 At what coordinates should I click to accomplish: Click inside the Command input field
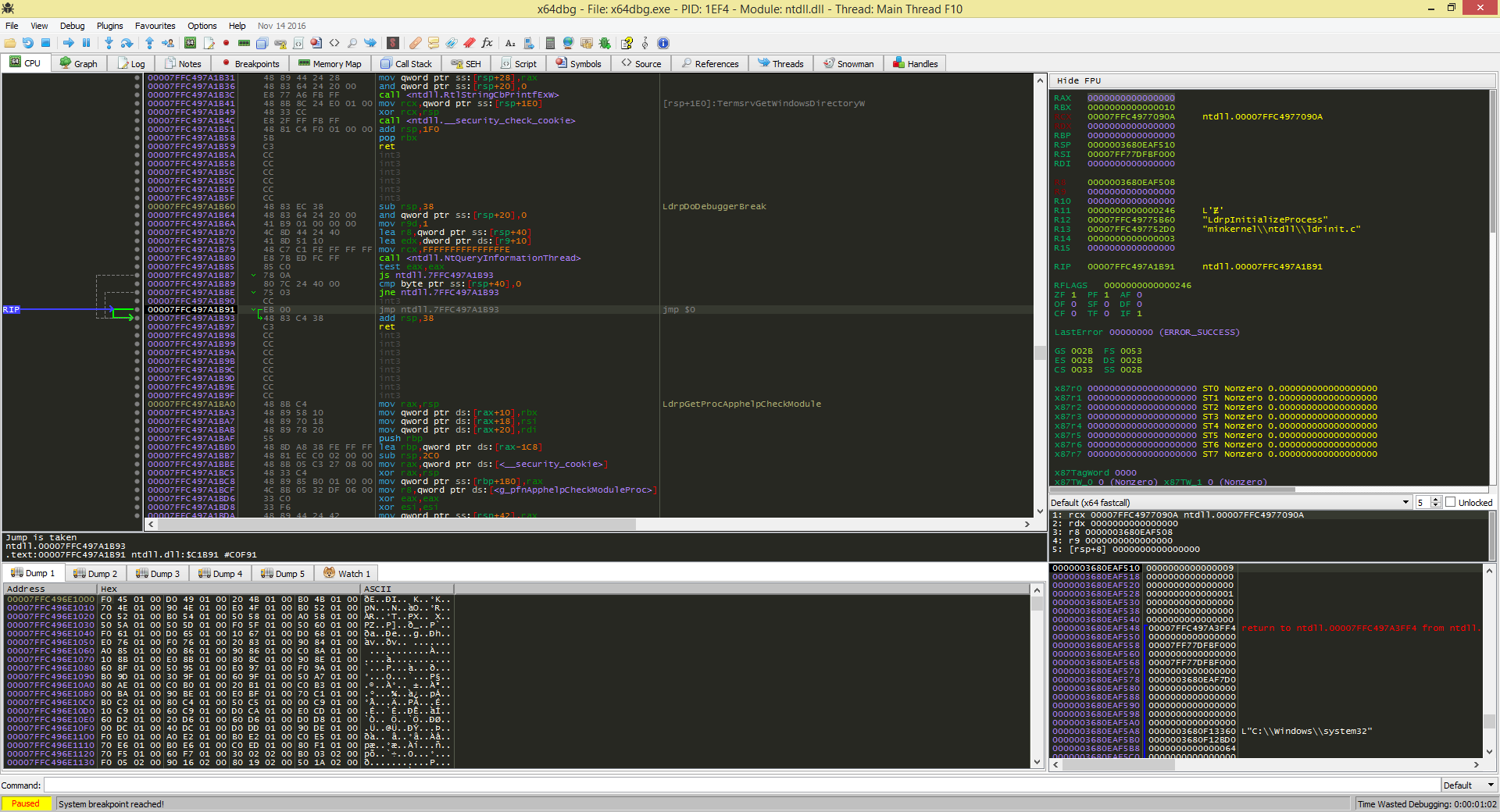(x=391, y=785)
